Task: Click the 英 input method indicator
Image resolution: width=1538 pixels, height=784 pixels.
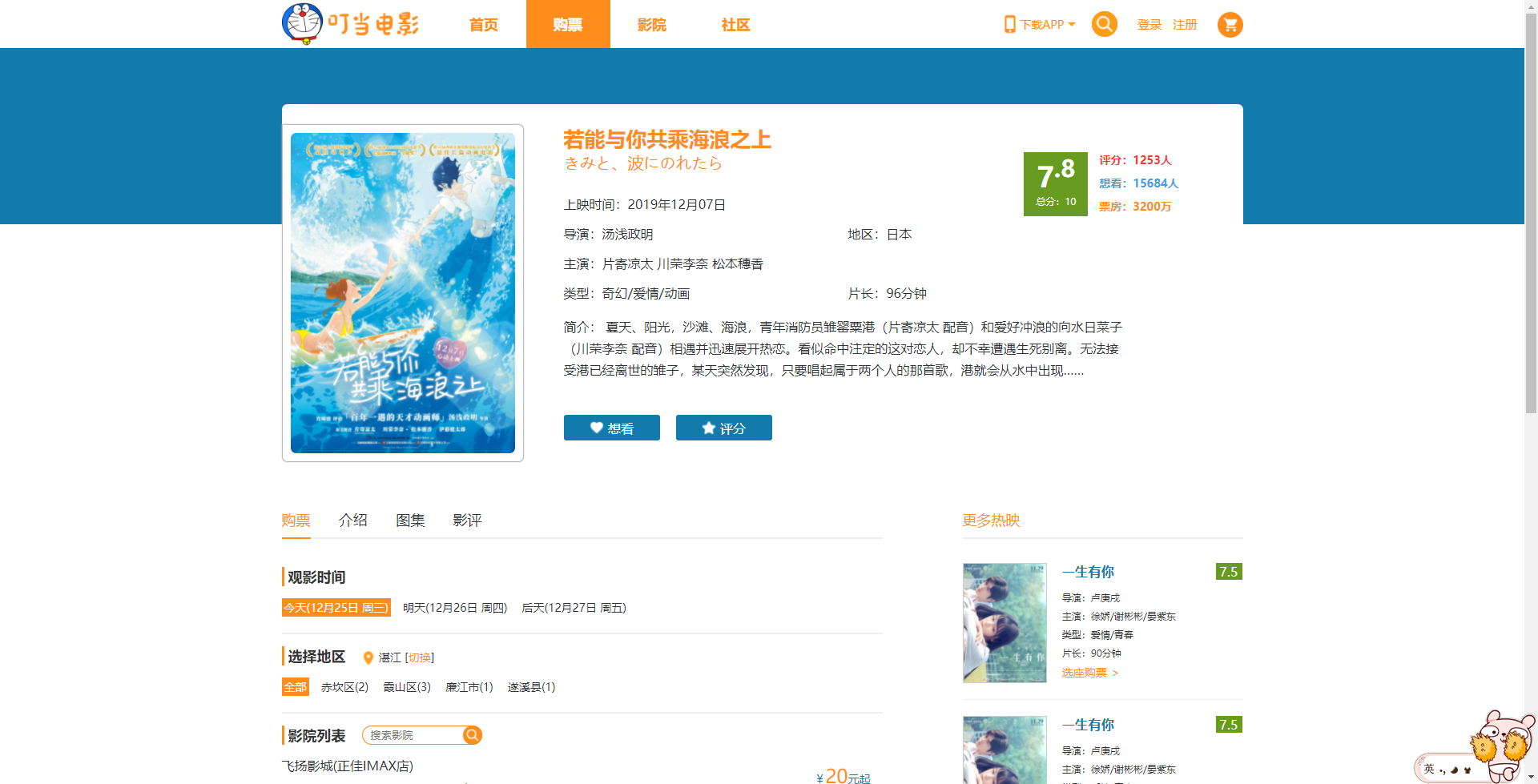Action: click(1429, 769)
